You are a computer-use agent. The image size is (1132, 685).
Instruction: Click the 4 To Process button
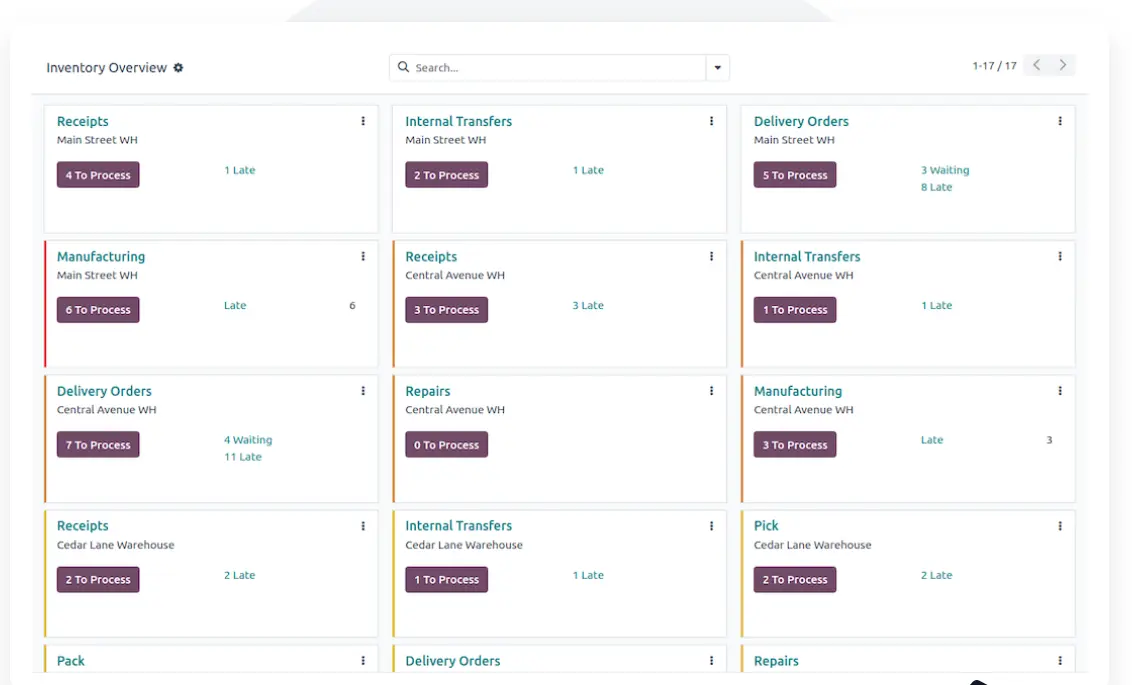tap(98, 175)
